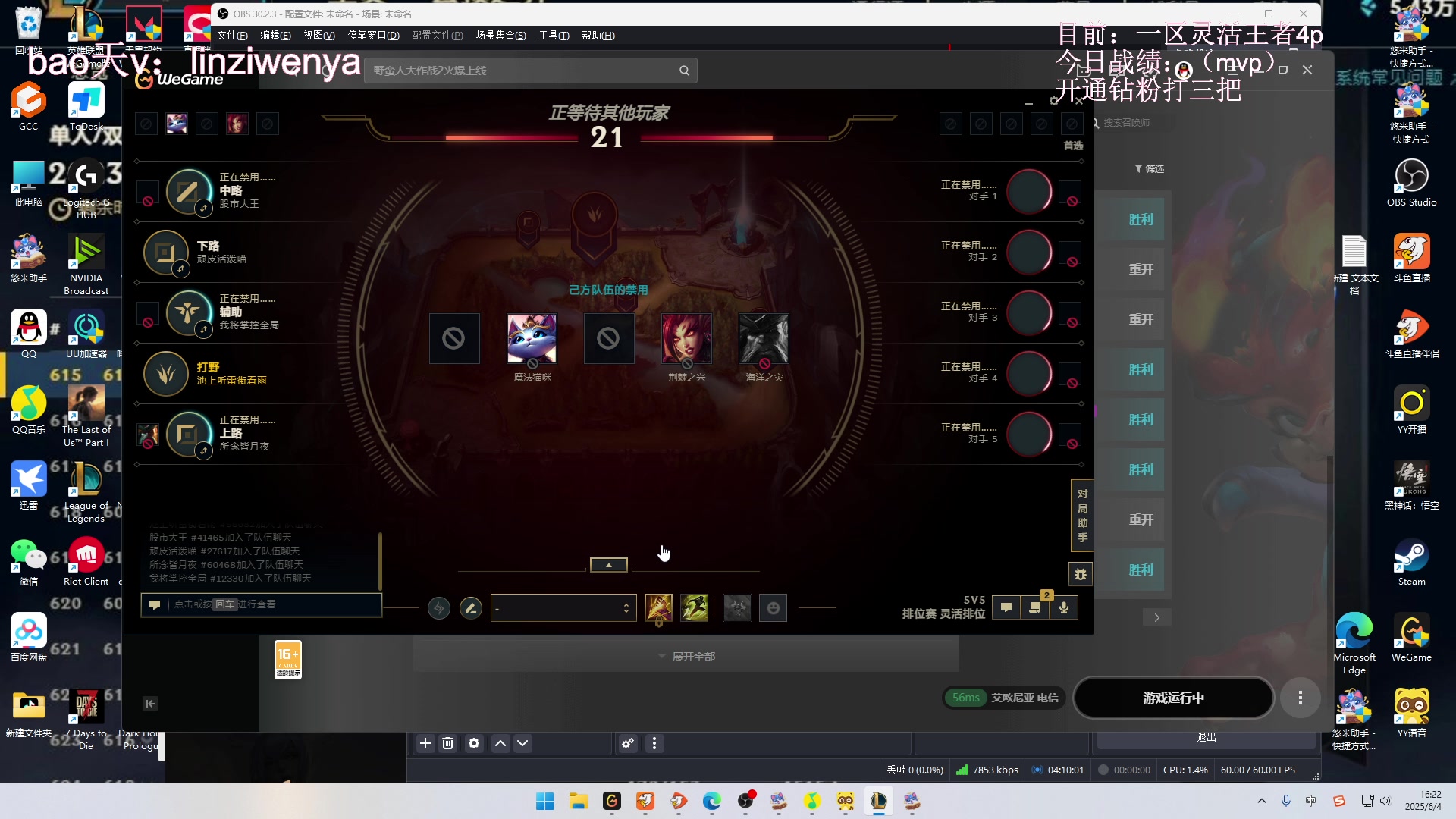1456x819 pixels.
Task: Click the Windows Start button
Action: click(544, 801)
